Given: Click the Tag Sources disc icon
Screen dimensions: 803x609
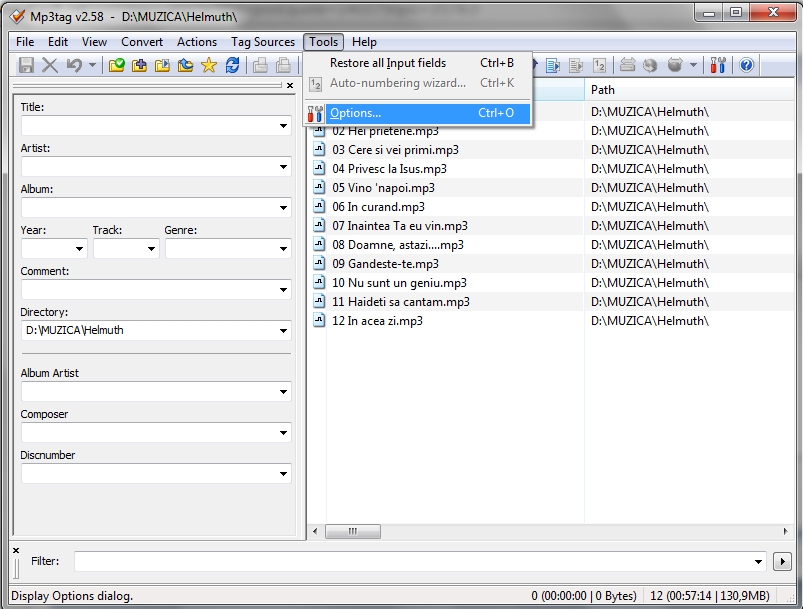Looking at the screenshot, I should [675, 65].
